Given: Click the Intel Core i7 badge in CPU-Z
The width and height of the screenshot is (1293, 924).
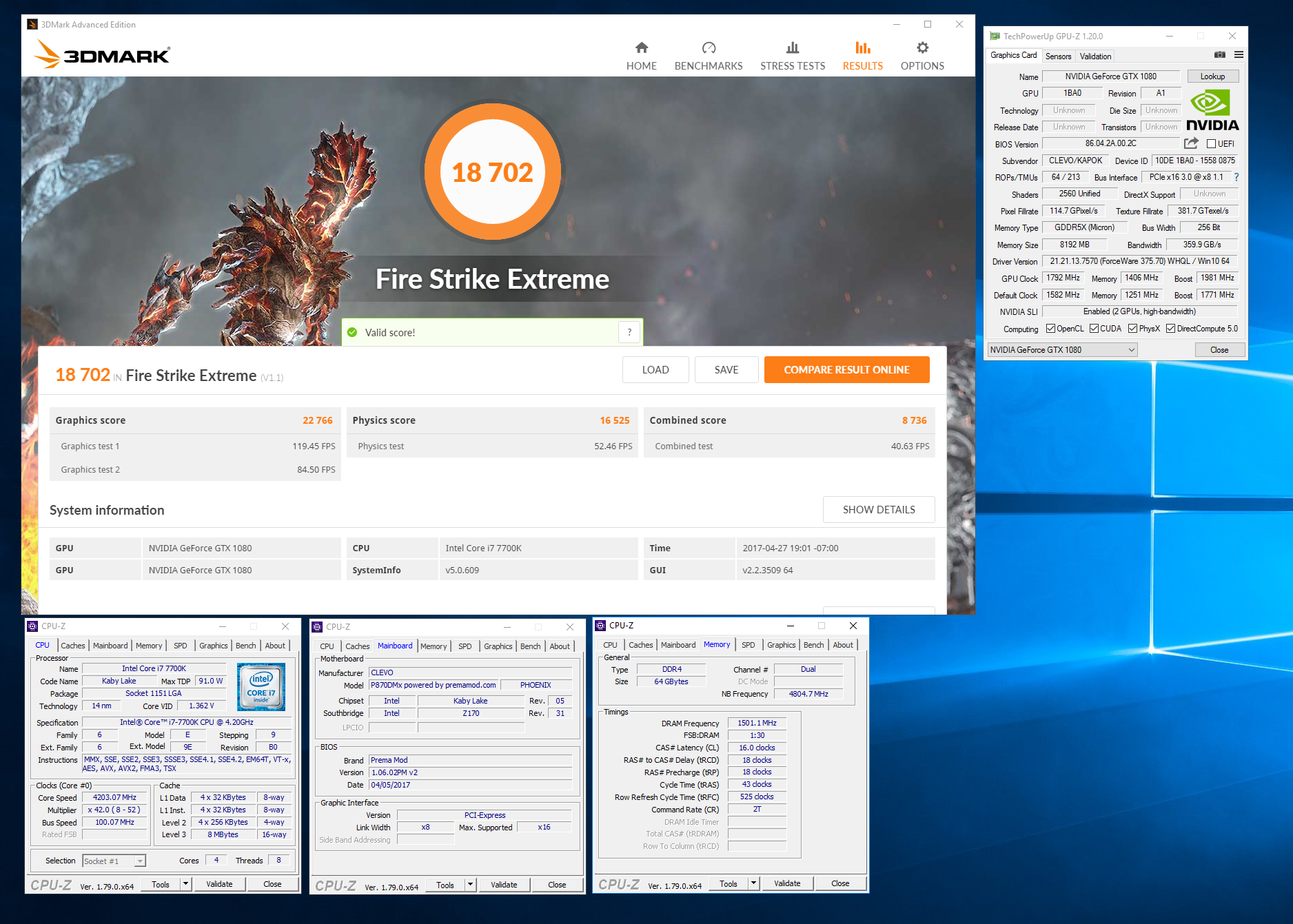Looking at the screenshot, I should pyautogui.click(x=261, y=686).
